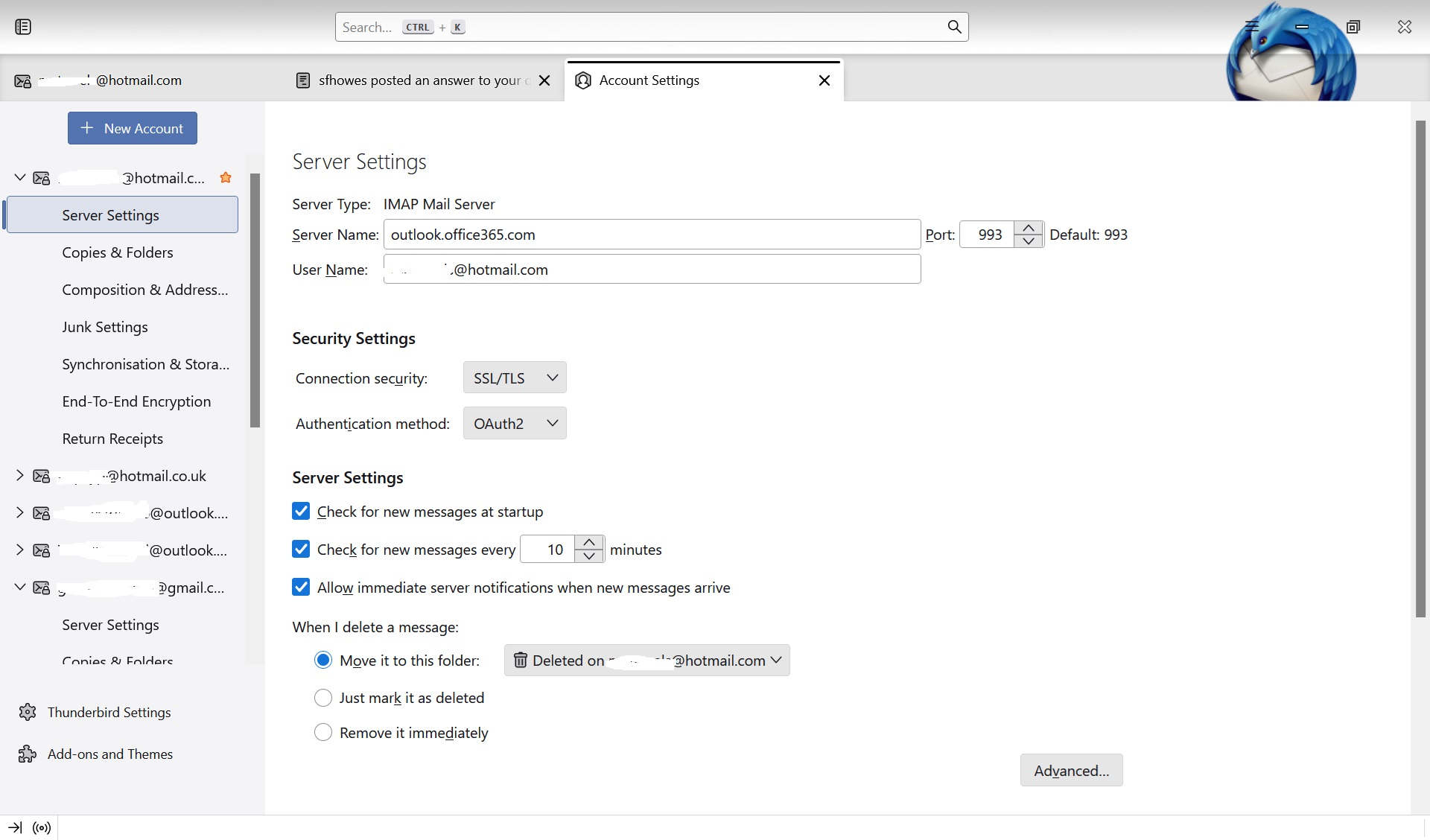Click the account list scrollbar
Viewport: 1430px width, 840px height.
(255, 300)
